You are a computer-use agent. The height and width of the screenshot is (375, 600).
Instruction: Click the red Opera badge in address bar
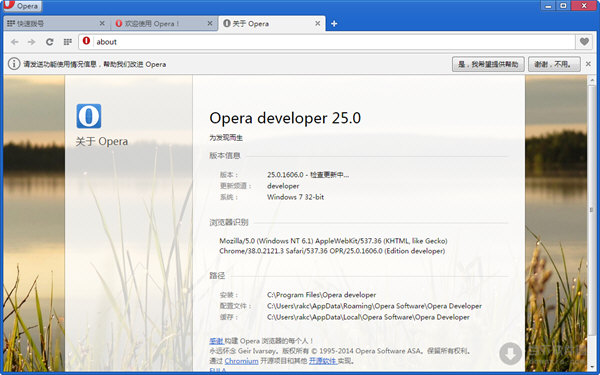(86, 41)
